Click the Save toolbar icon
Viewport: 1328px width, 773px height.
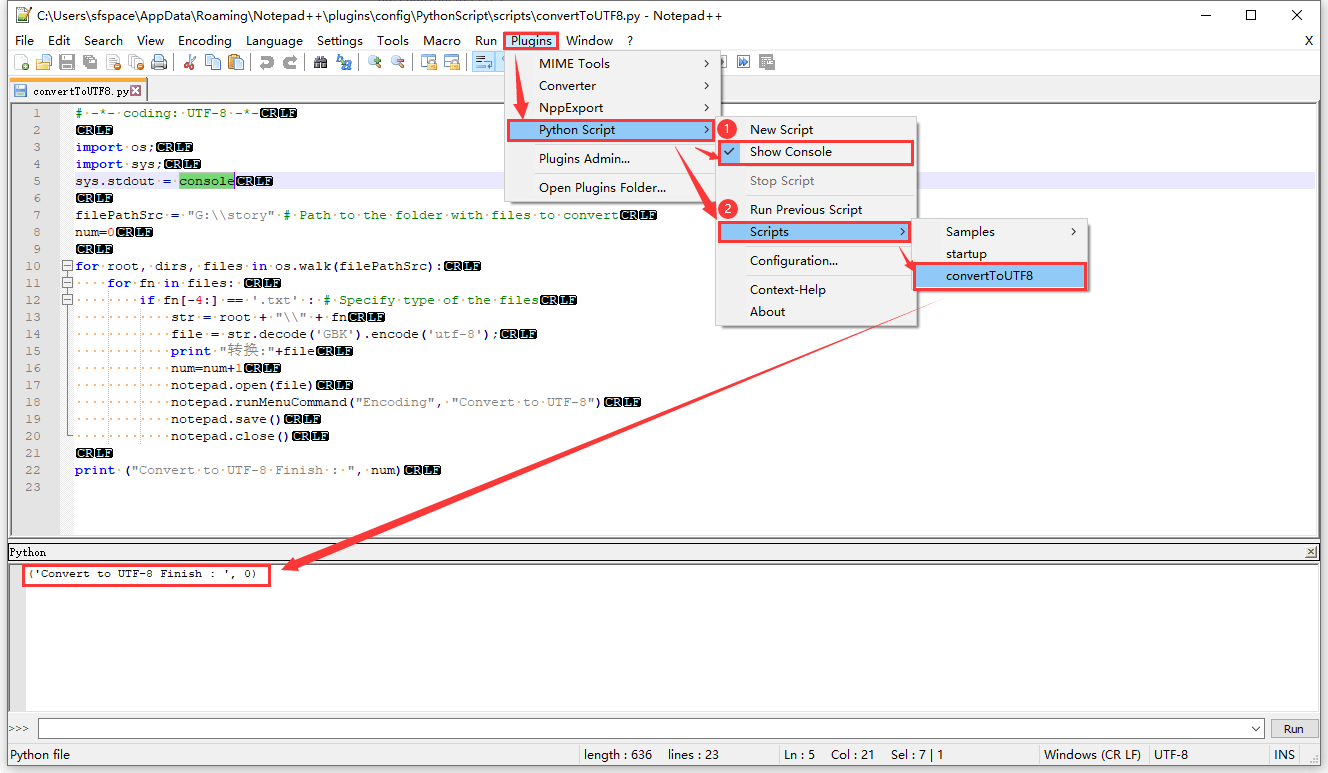(67, 62)
